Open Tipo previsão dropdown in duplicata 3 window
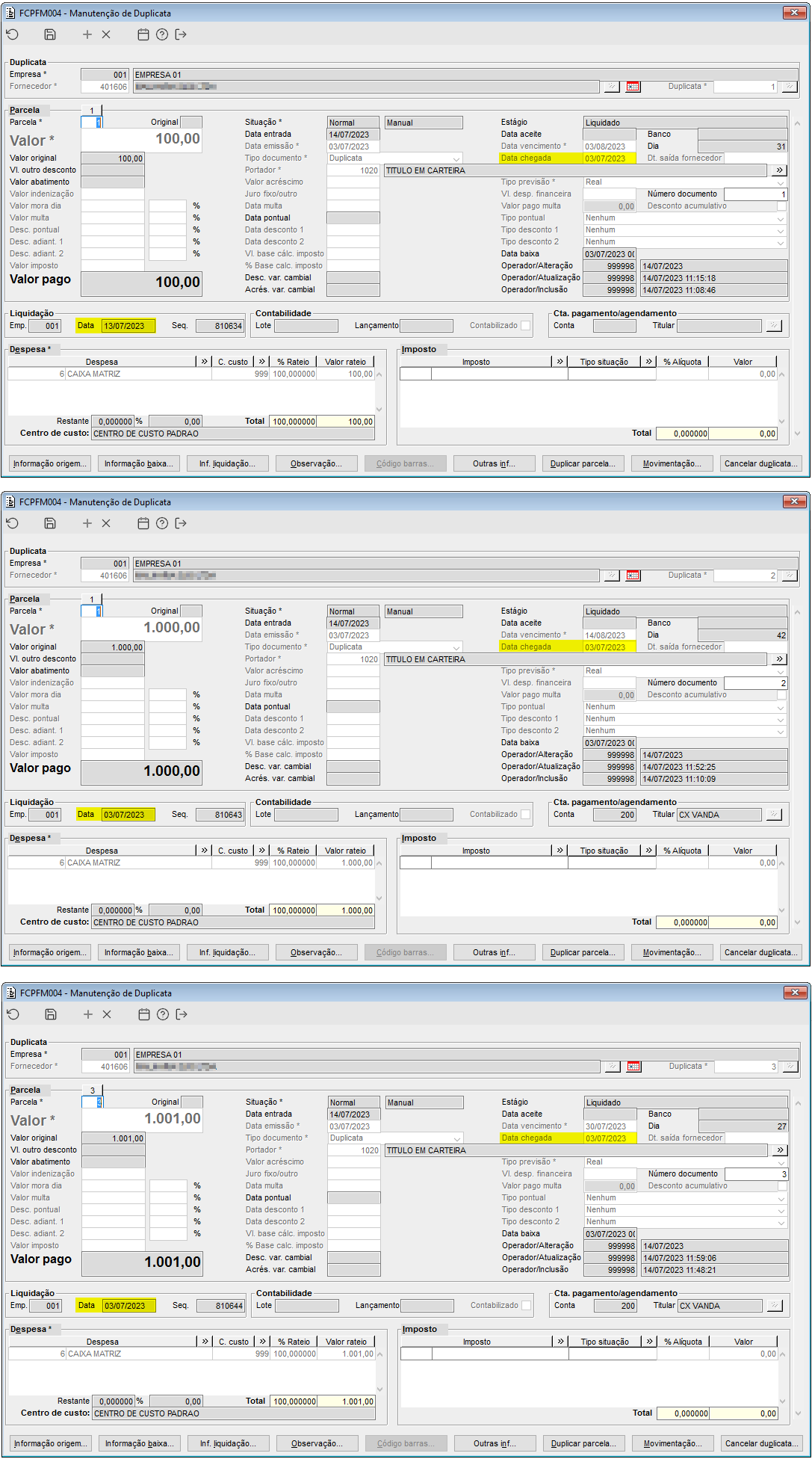 pyautogui.click(x=781, y=1162)
